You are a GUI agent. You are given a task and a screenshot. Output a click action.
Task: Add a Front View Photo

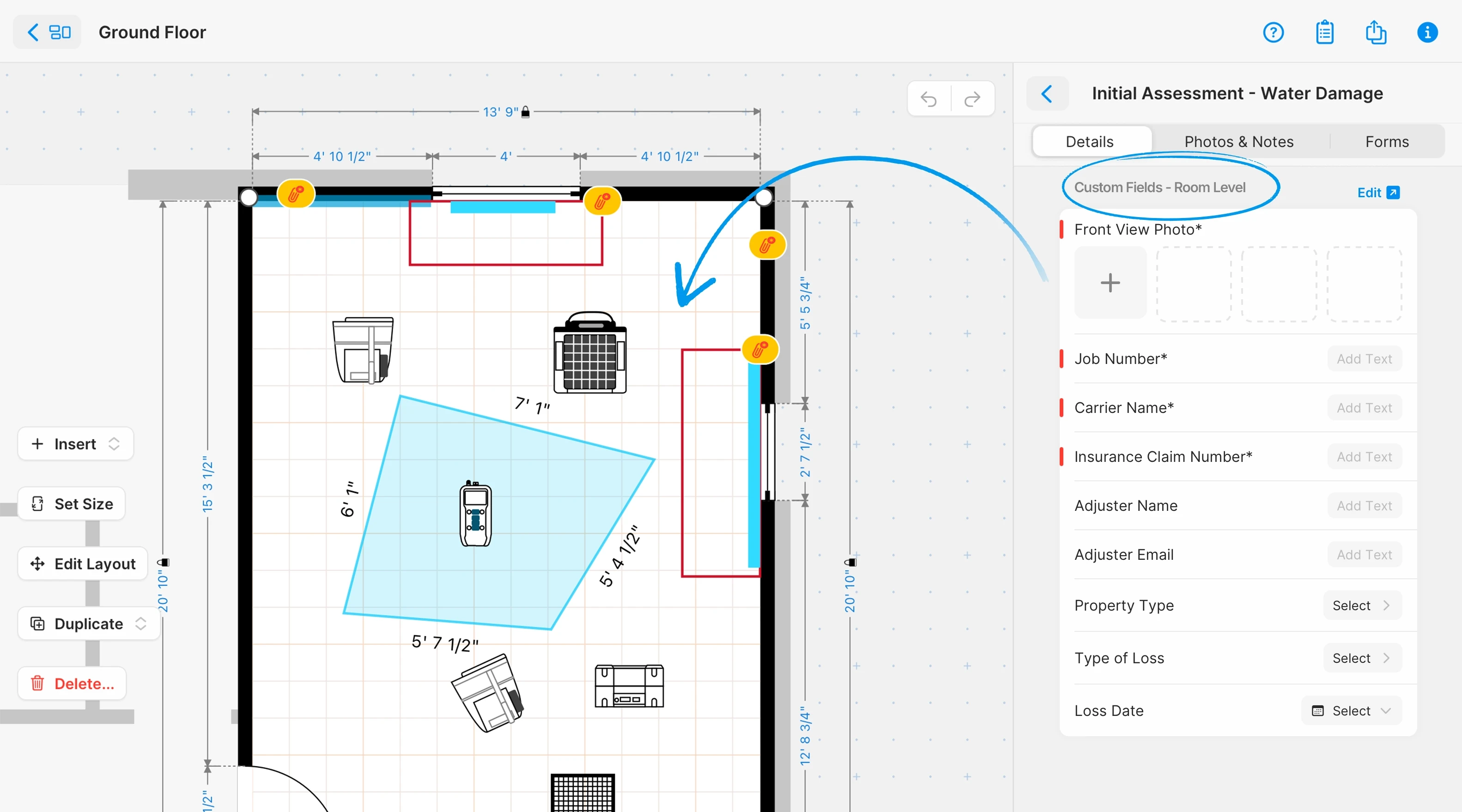click(x=1110, y=283)
